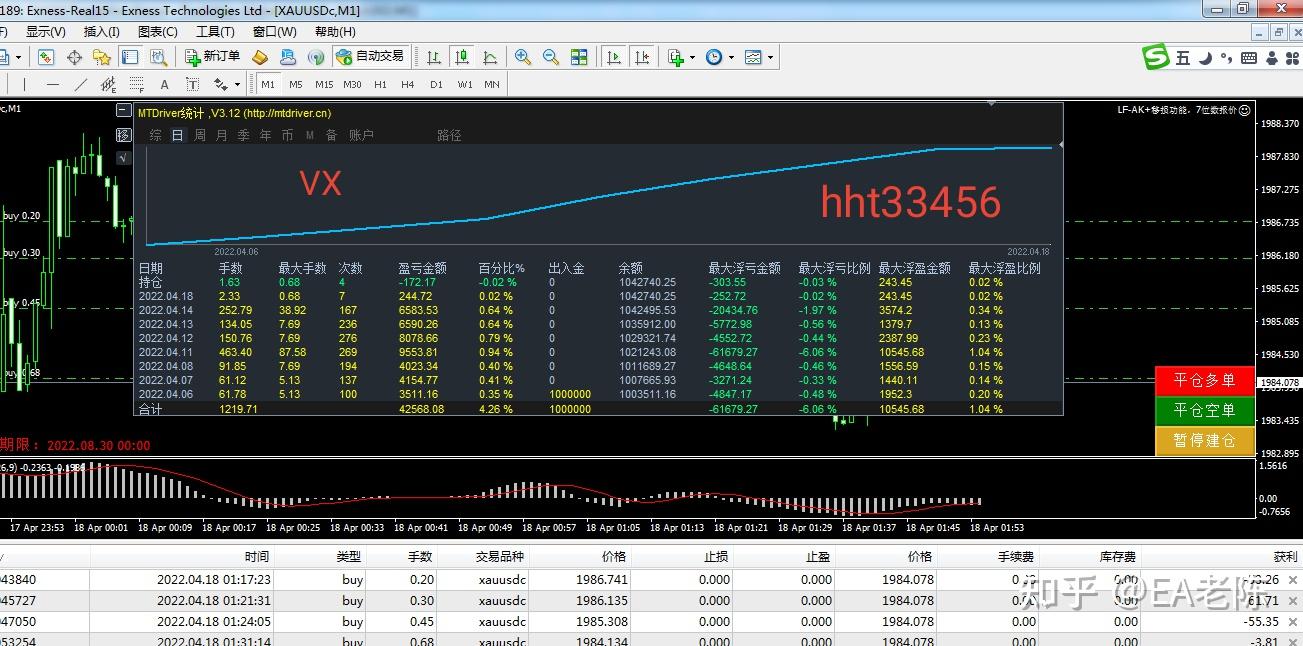Select the equidistant channel tool
1303x646 pixels.
pyautogui.click(x=109, y=85)
